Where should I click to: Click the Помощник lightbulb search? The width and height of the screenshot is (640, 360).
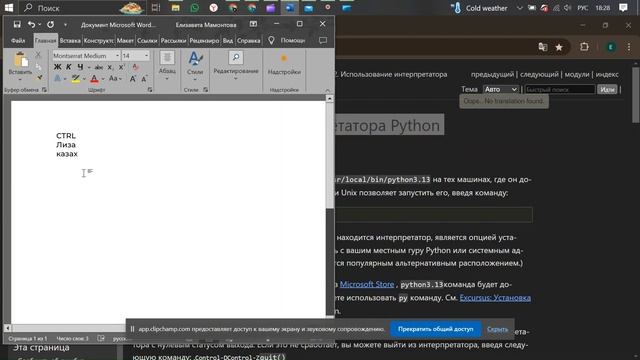[287, 40]
